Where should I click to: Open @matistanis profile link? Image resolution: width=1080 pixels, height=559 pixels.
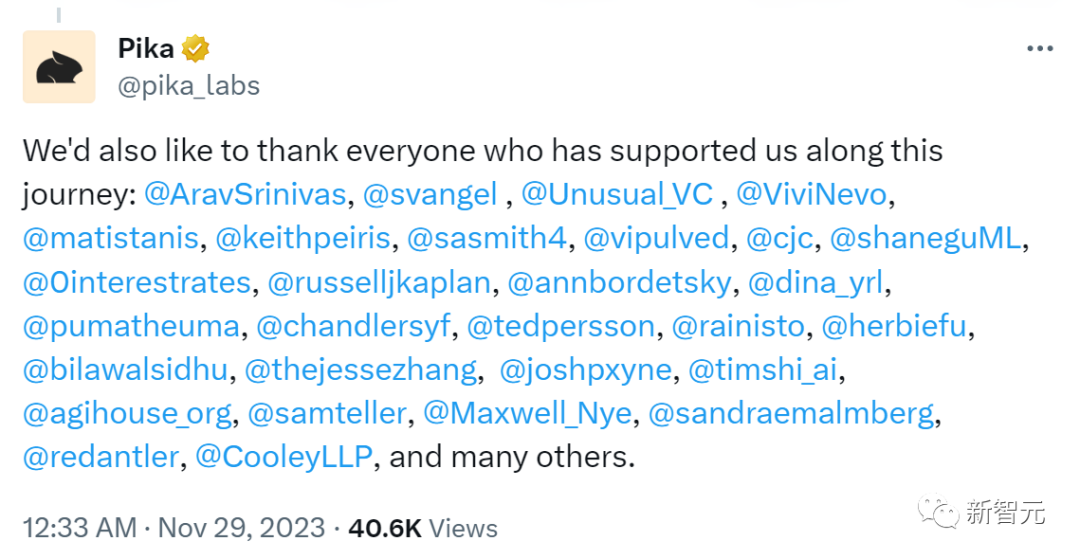click(110, 238)
